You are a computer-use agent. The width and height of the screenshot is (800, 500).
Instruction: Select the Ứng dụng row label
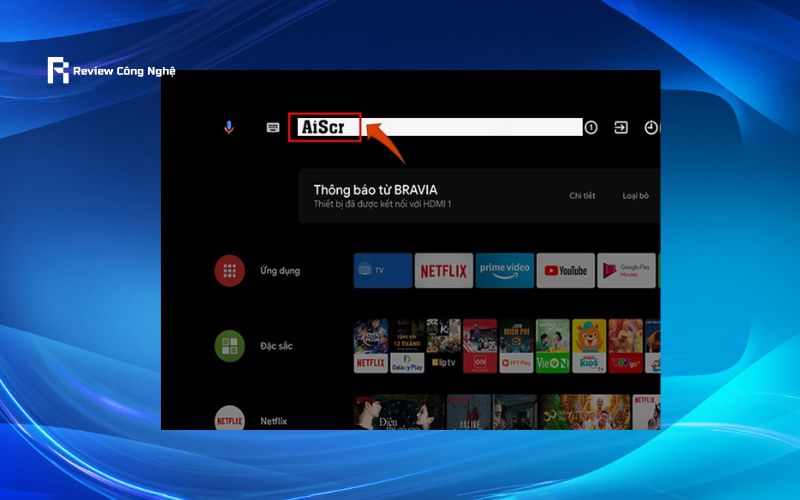(x=280, y=270)
